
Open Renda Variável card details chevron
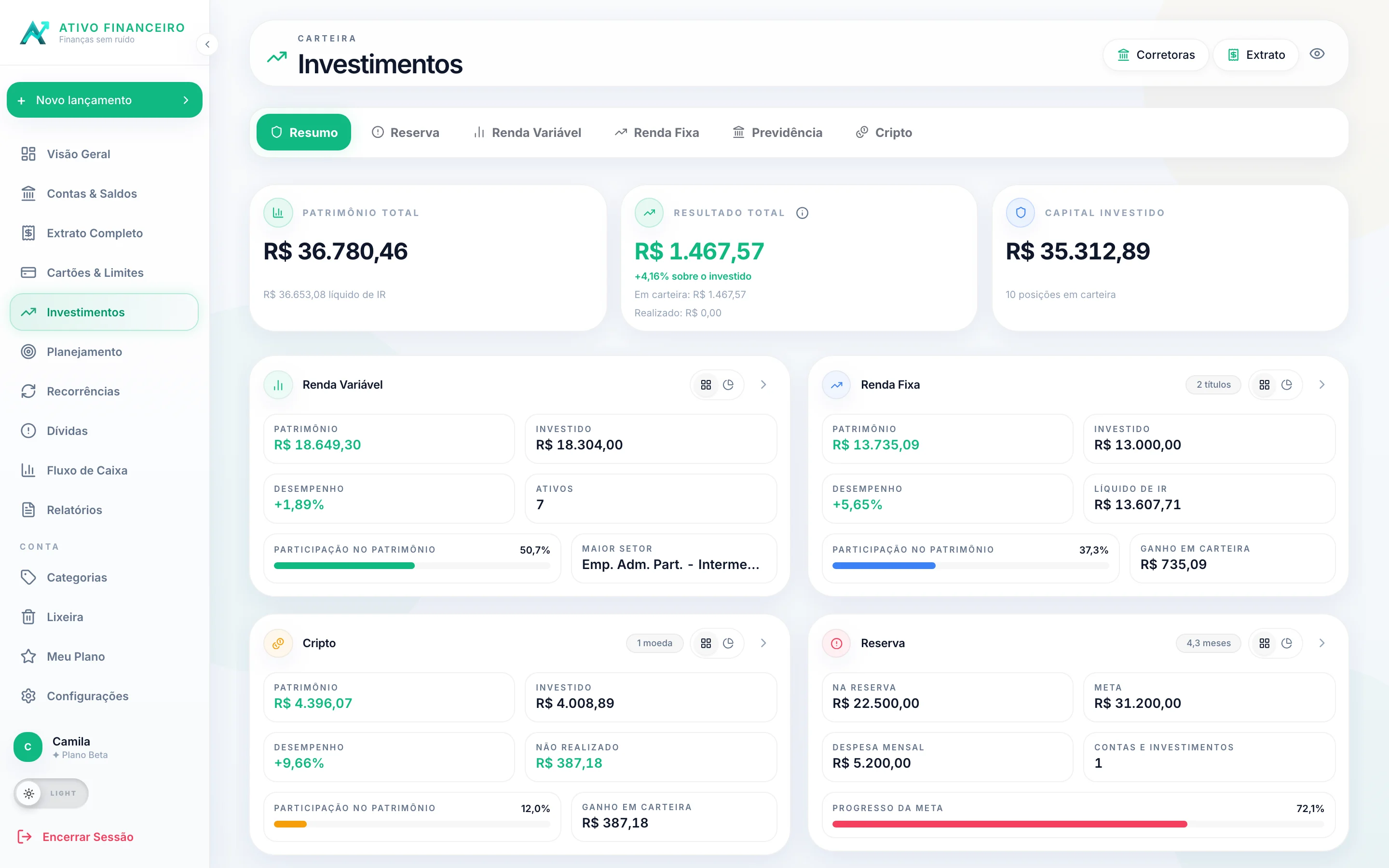(763, 385)
